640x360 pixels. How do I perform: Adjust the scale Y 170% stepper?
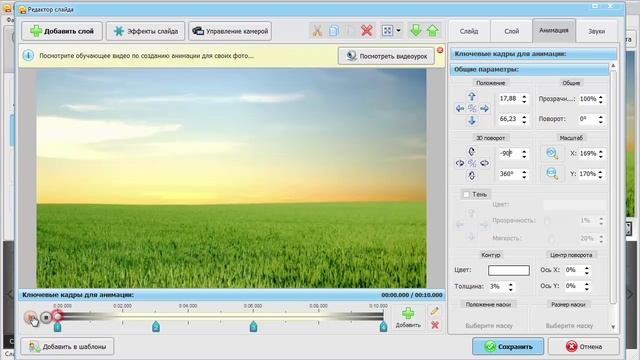pos(601,174)
